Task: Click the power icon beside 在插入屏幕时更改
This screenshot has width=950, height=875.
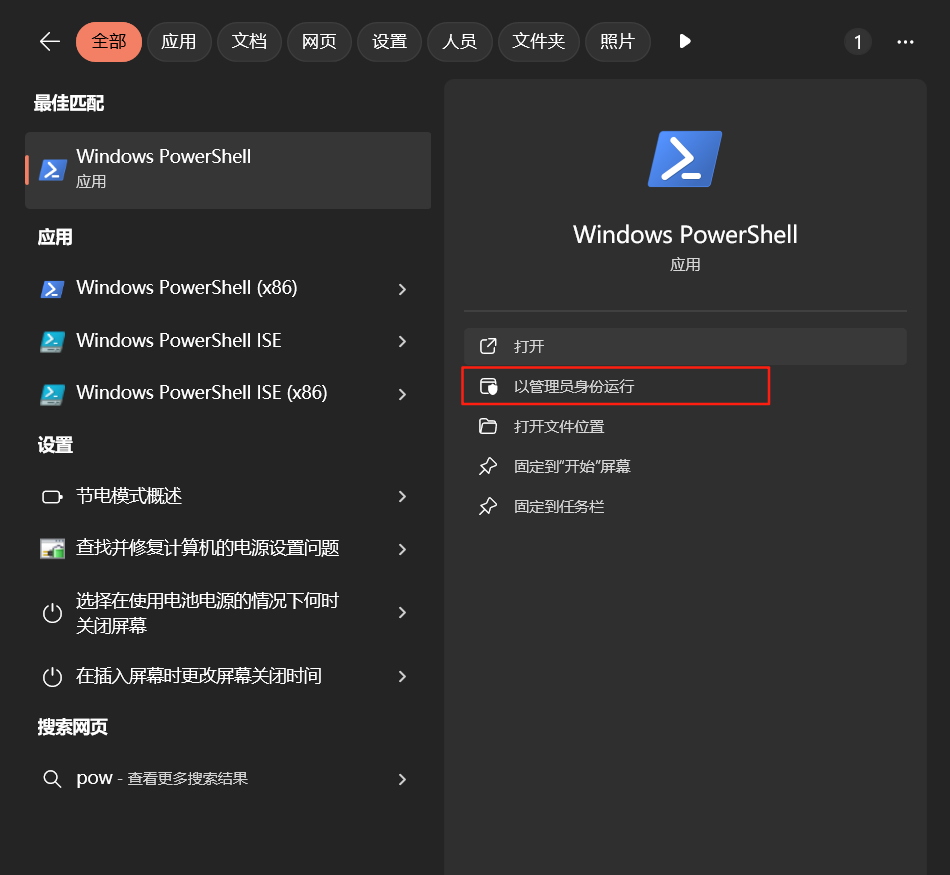Action: (53, 677)
